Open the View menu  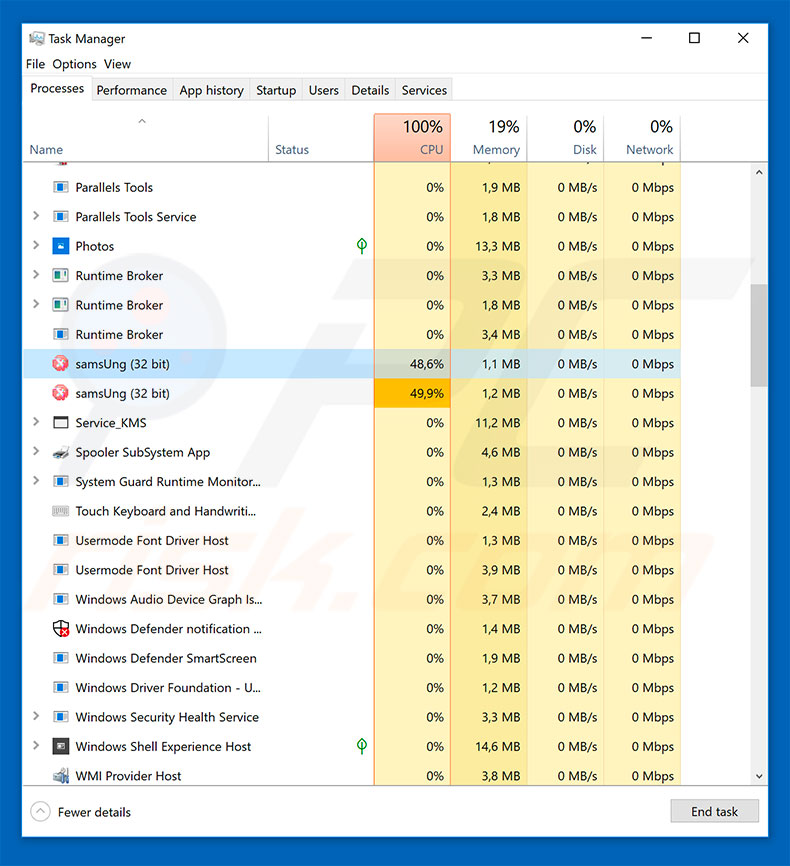click(x=117, y=64)
